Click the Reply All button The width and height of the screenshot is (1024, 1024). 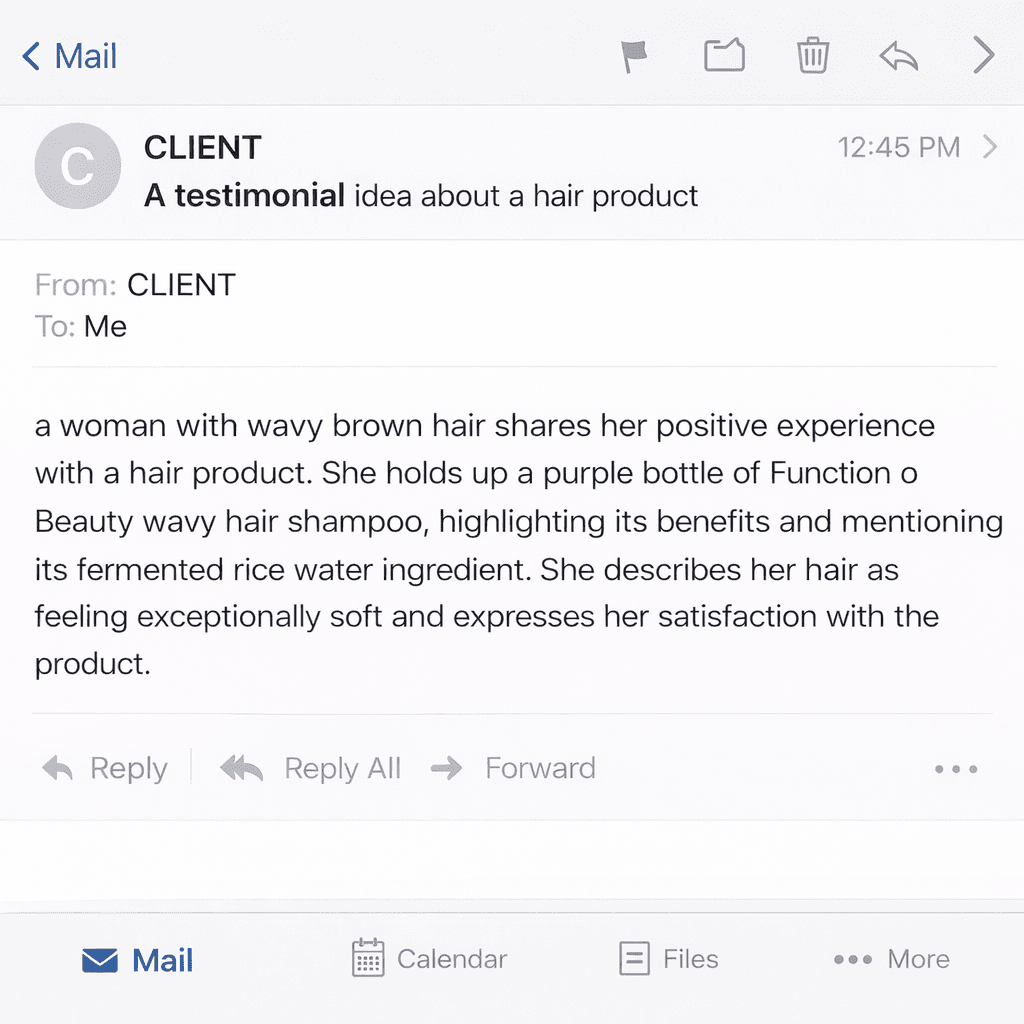point(311,768)
